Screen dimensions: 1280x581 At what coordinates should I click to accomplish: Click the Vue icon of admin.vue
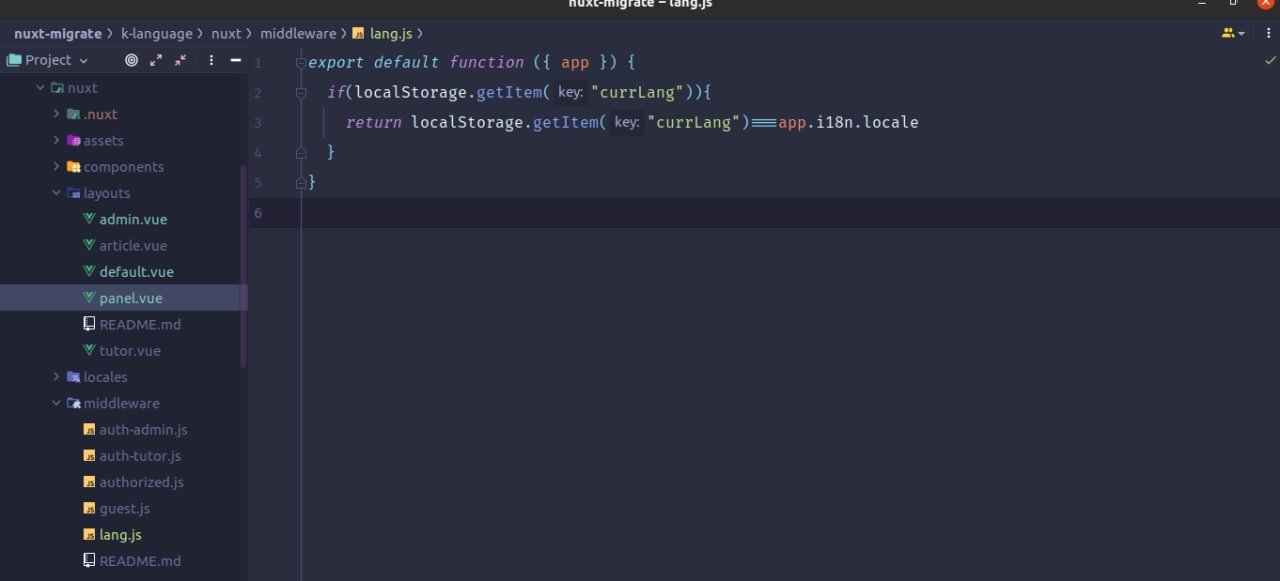point(89,219)
